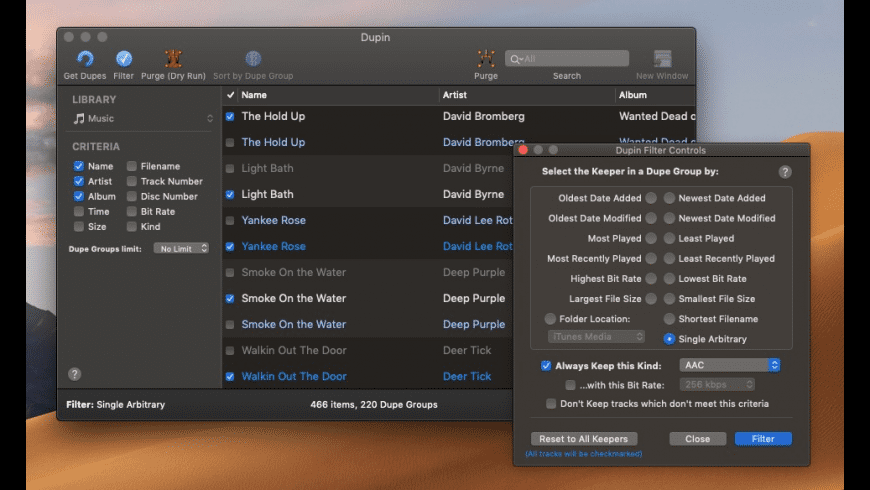Click the Reset to All Keepers button
The height and width of the screenshot is (490, 870).
583,439
